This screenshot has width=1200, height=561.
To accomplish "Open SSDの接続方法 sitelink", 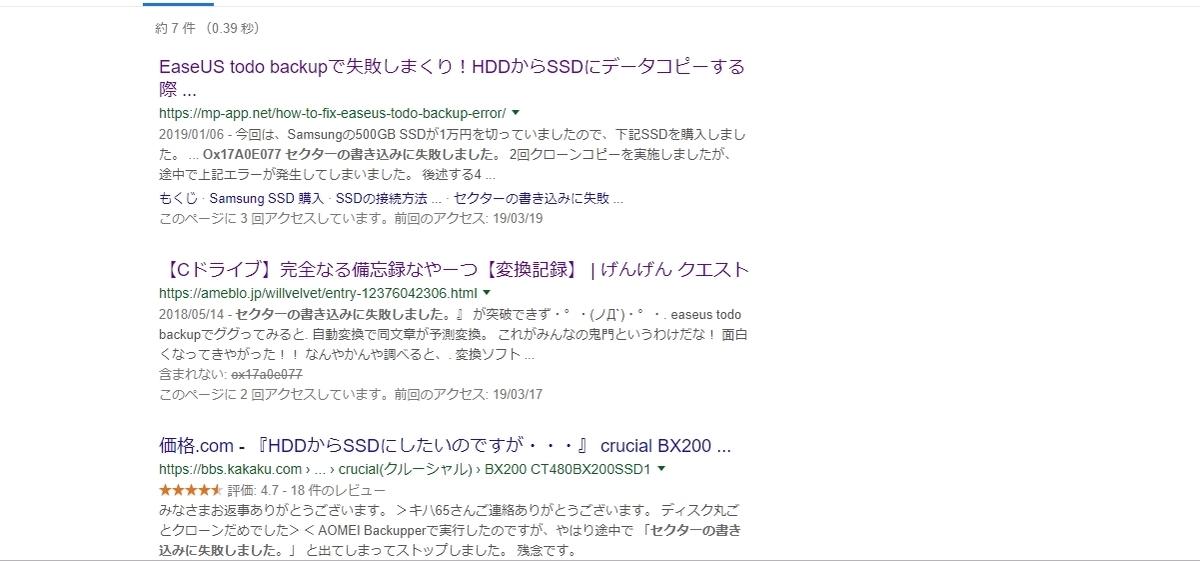I will pyautogui.click(x=388, y=198).
